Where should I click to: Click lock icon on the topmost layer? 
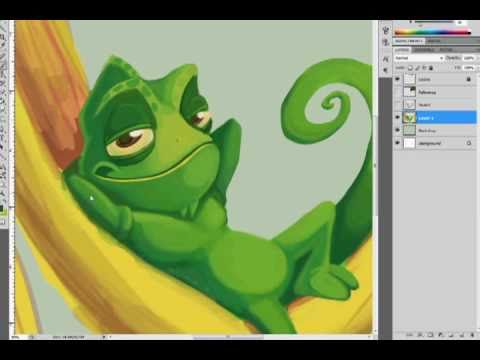click(469, 79)
